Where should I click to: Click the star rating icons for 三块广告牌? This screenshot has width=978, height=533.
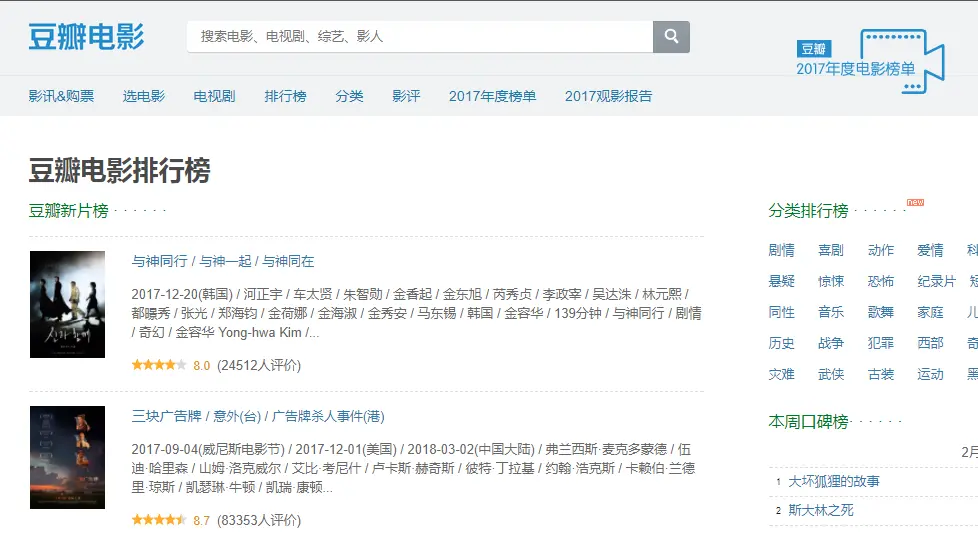tap(159, 519)
